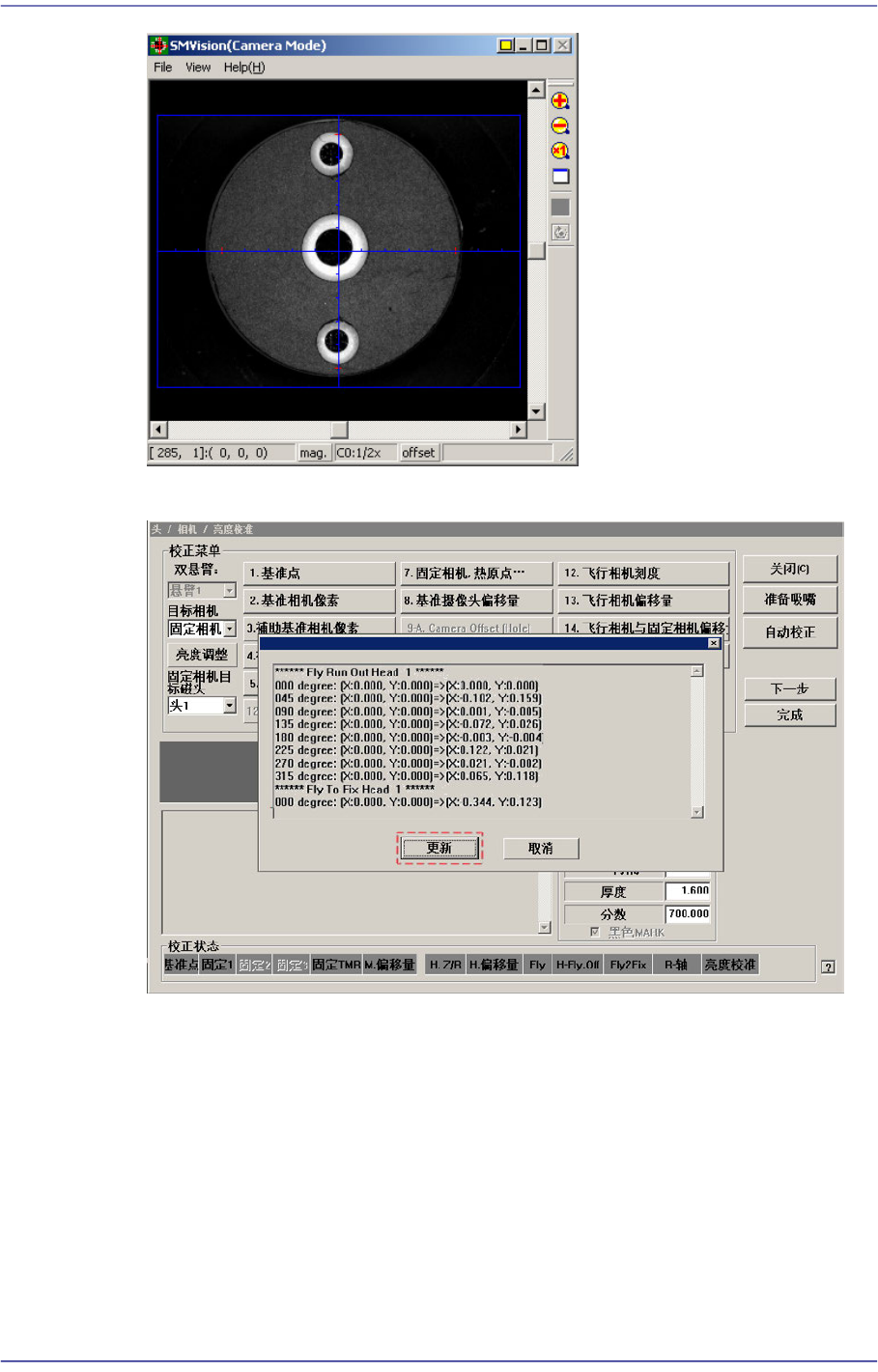Click the 取消 cancel button
This screenshot has height=1372, width=878.
click(541, 849)
